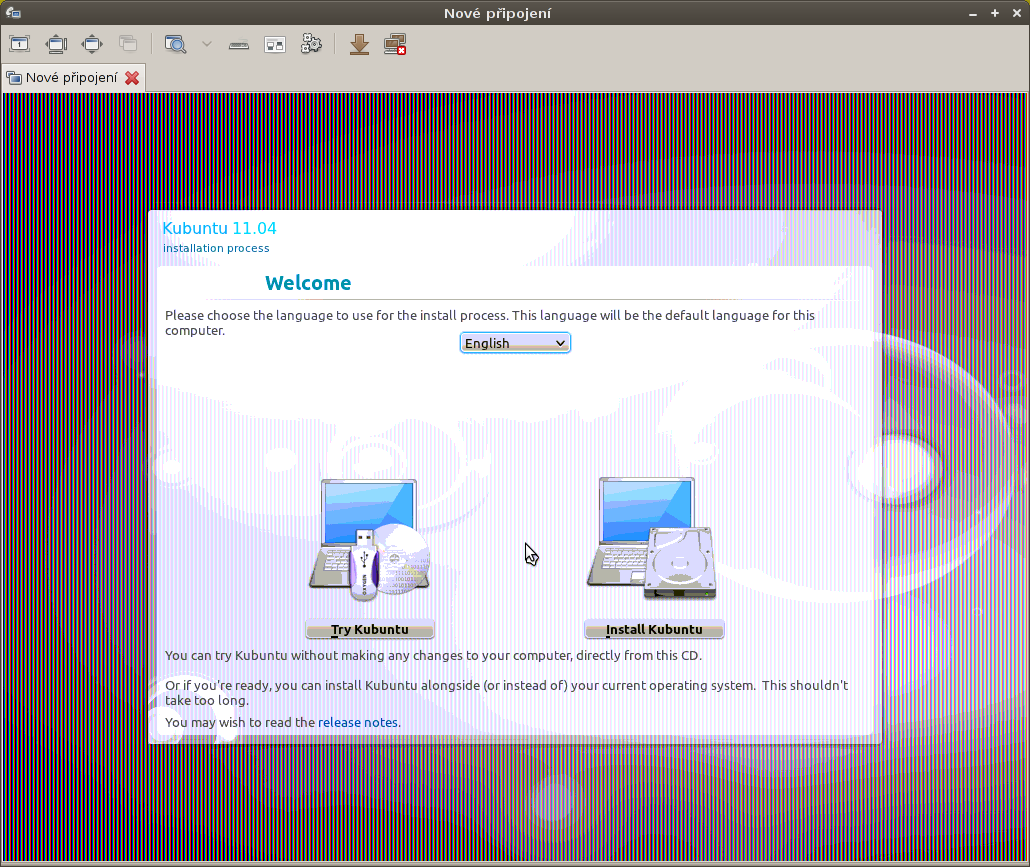The width and height of the screenshot is (1030, 867).
Task: Close the Nové připojení tab
Action: tap(132, 78)
